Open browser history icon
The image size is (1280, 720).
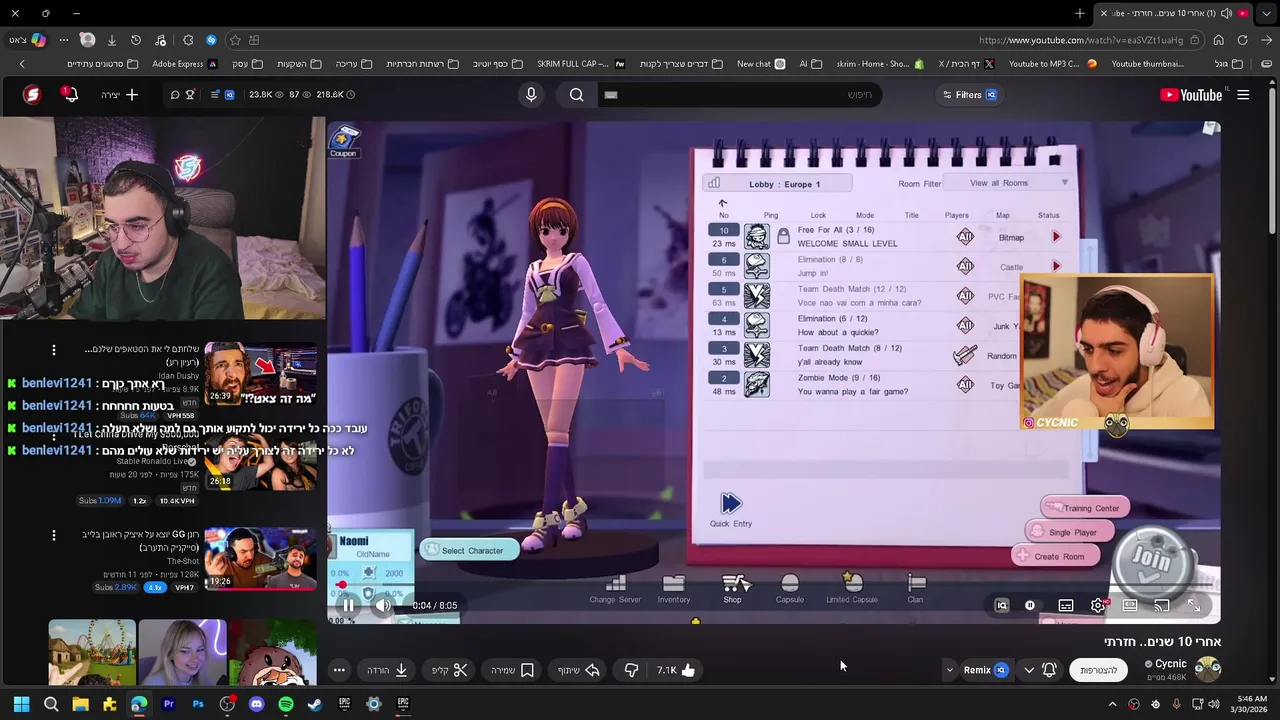click(136, 40)
